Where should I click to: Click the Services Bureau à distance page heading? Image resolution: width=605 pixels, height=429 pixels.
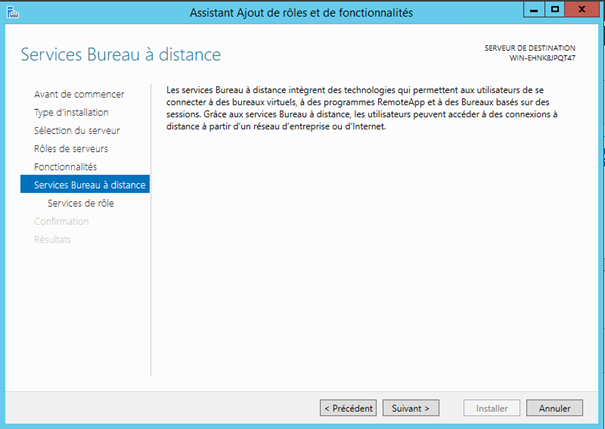tap(120, 54)
